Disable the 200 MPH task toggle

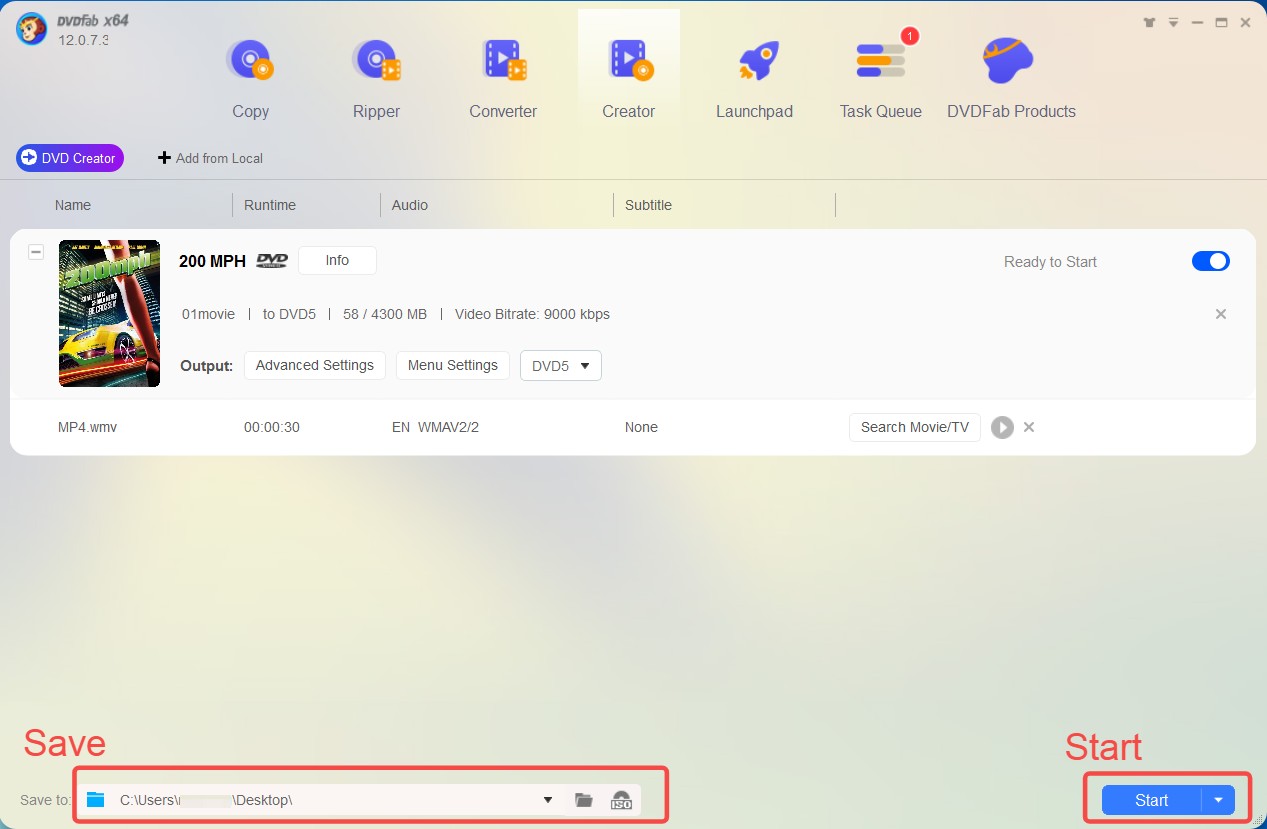click(x=1210, y=261)
